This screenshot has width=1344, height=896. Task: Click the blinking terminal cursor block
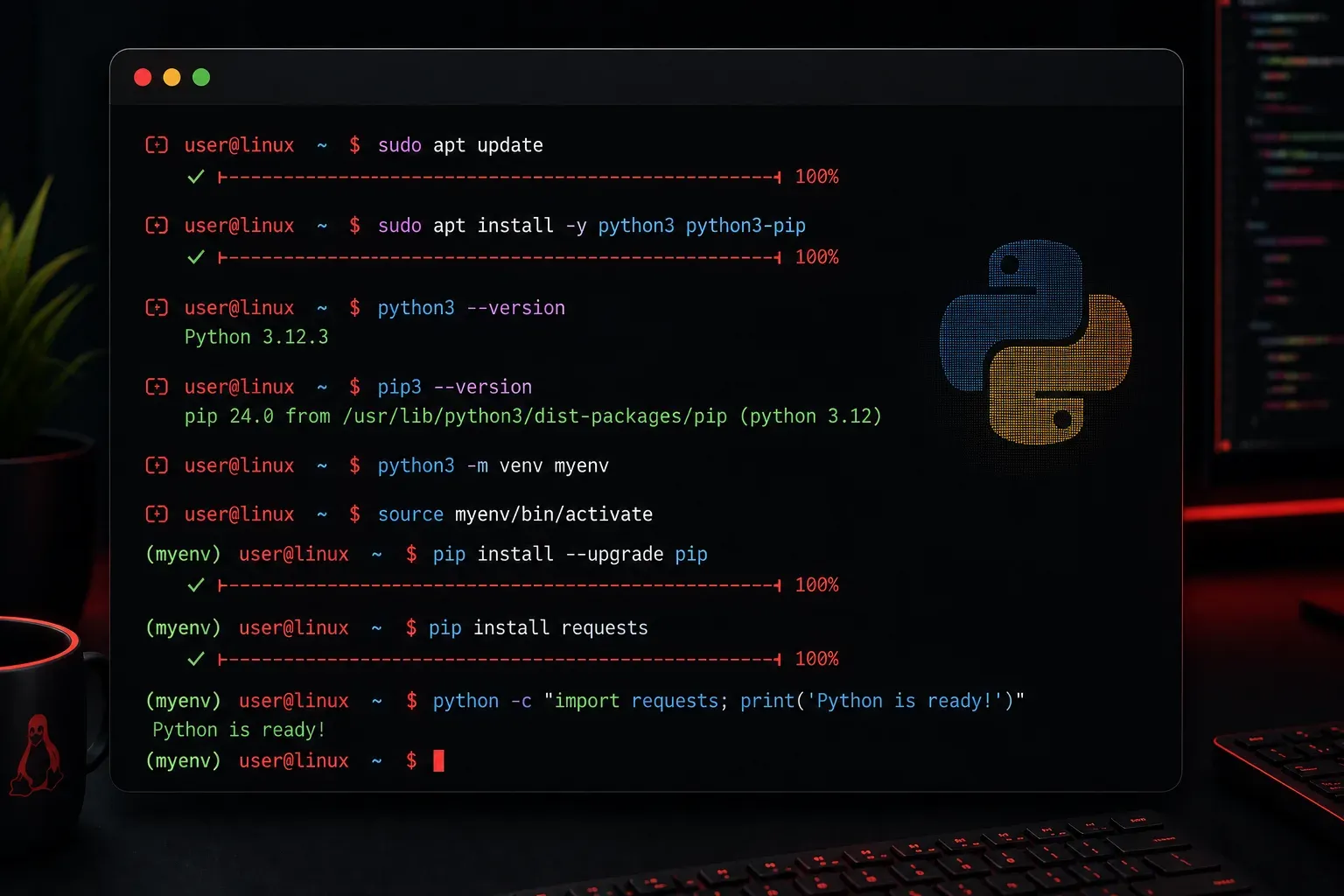[438, 760]
